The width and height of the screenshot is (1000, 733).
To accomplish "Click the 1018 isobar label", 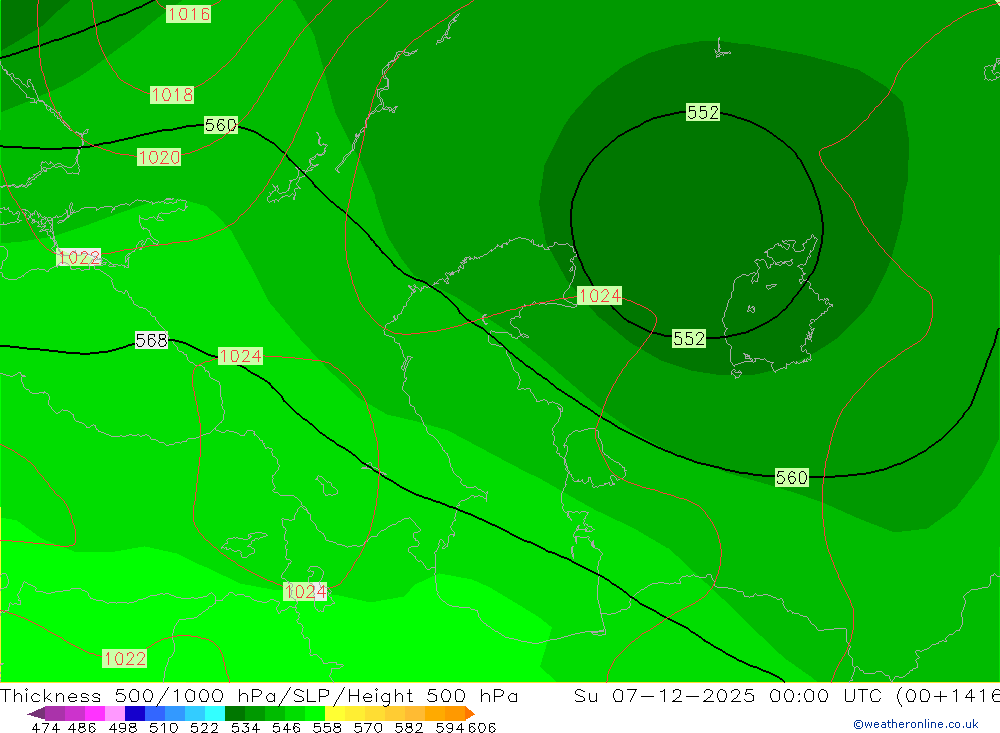I will coord(172,95).
